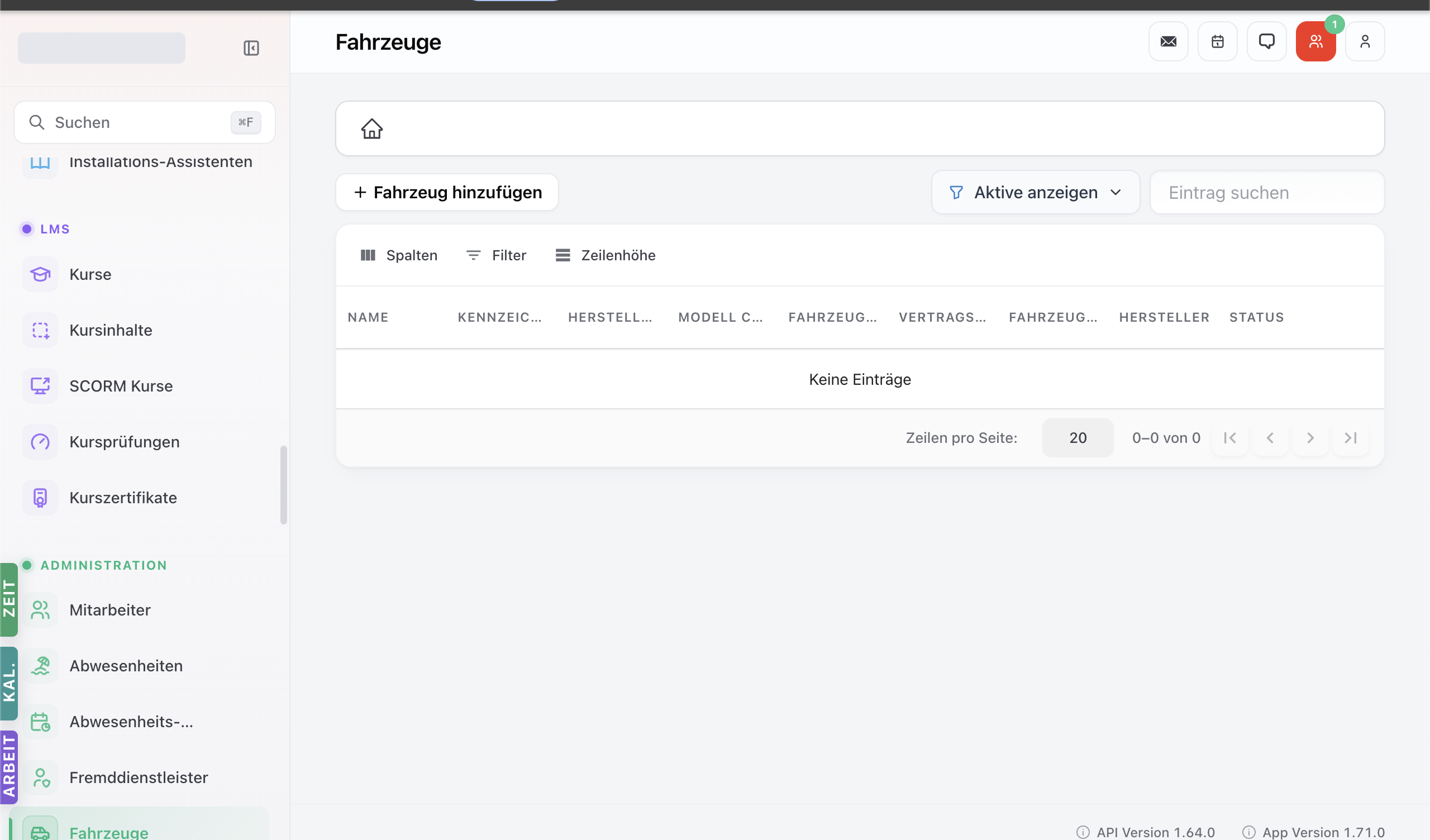Click the red users notification button
Screen dimensions: 1430x840
(x=1315, y=41)
